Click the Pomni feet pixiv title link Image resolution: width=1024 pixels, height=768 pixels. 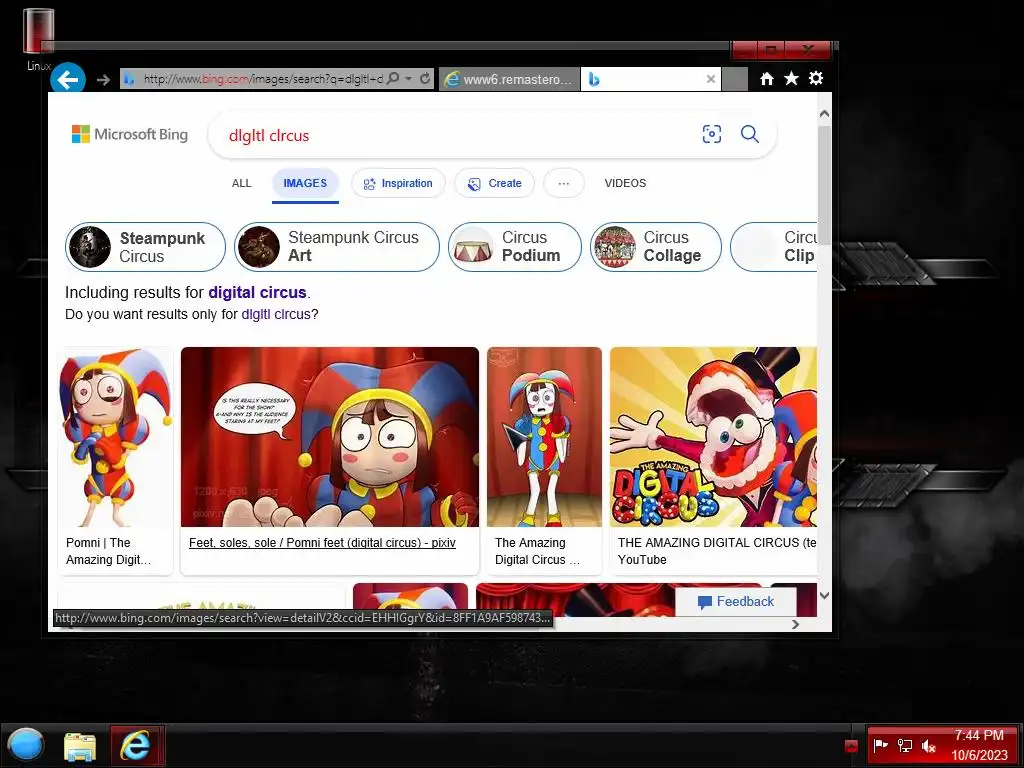point(322,543)
